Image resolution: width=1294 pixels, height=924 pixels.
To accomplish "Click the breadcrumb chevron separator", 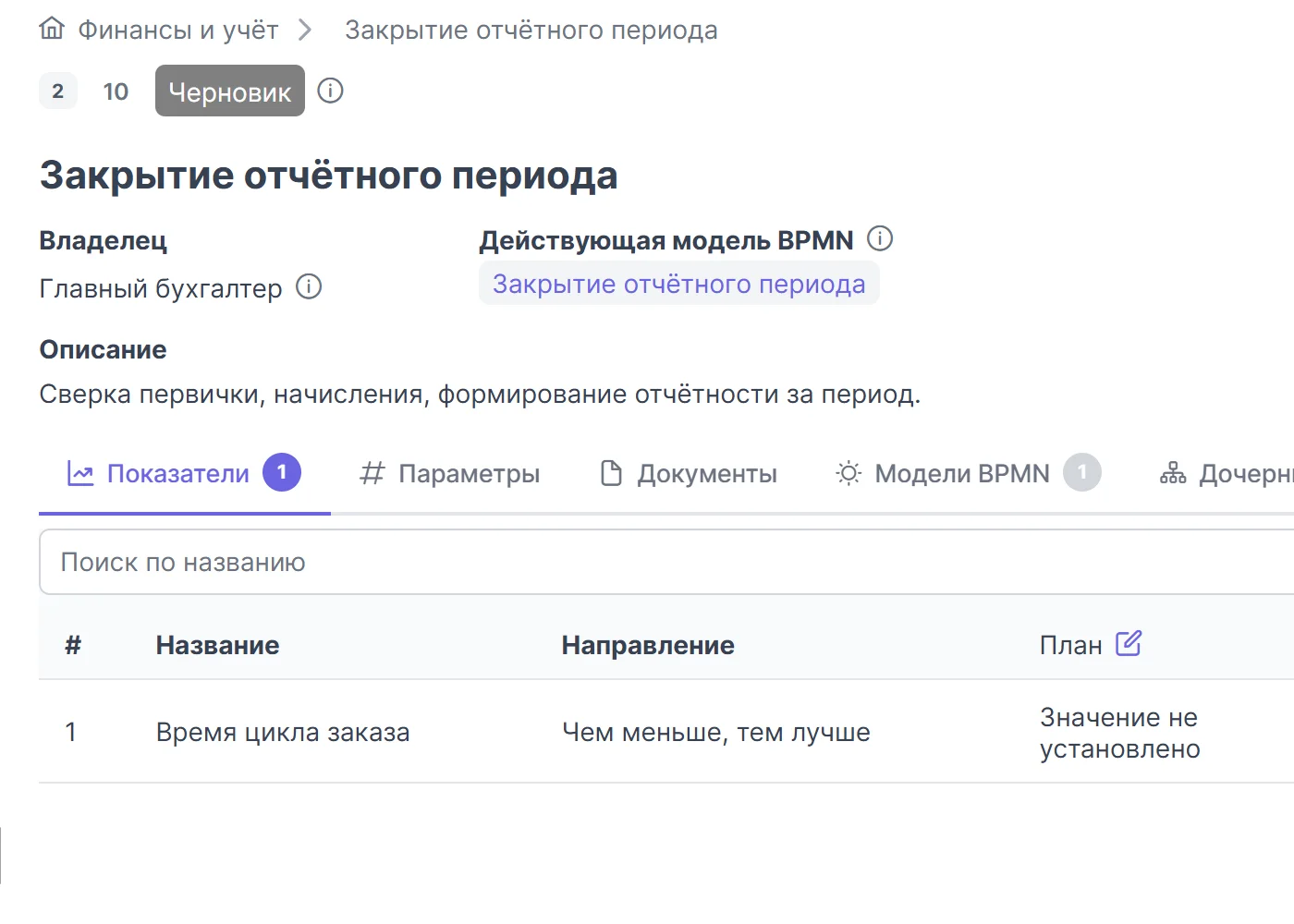I will [x=305, y=30].
